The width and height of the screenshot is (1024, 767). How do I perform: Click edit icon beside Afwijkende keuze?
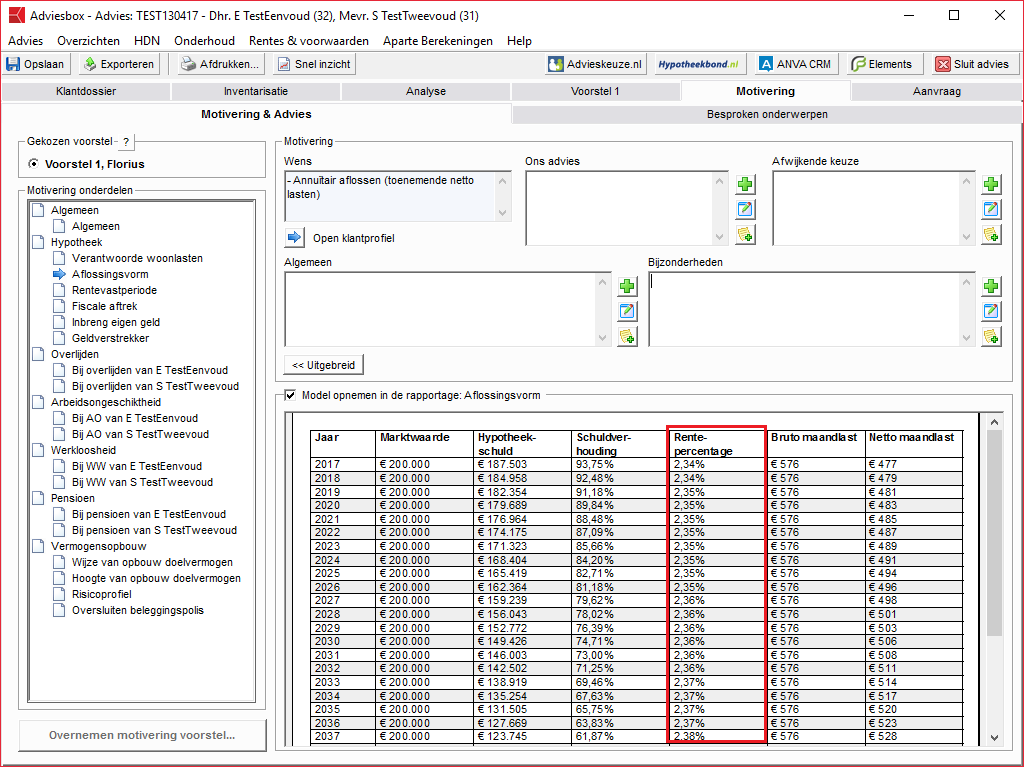[x=991, y=209]
